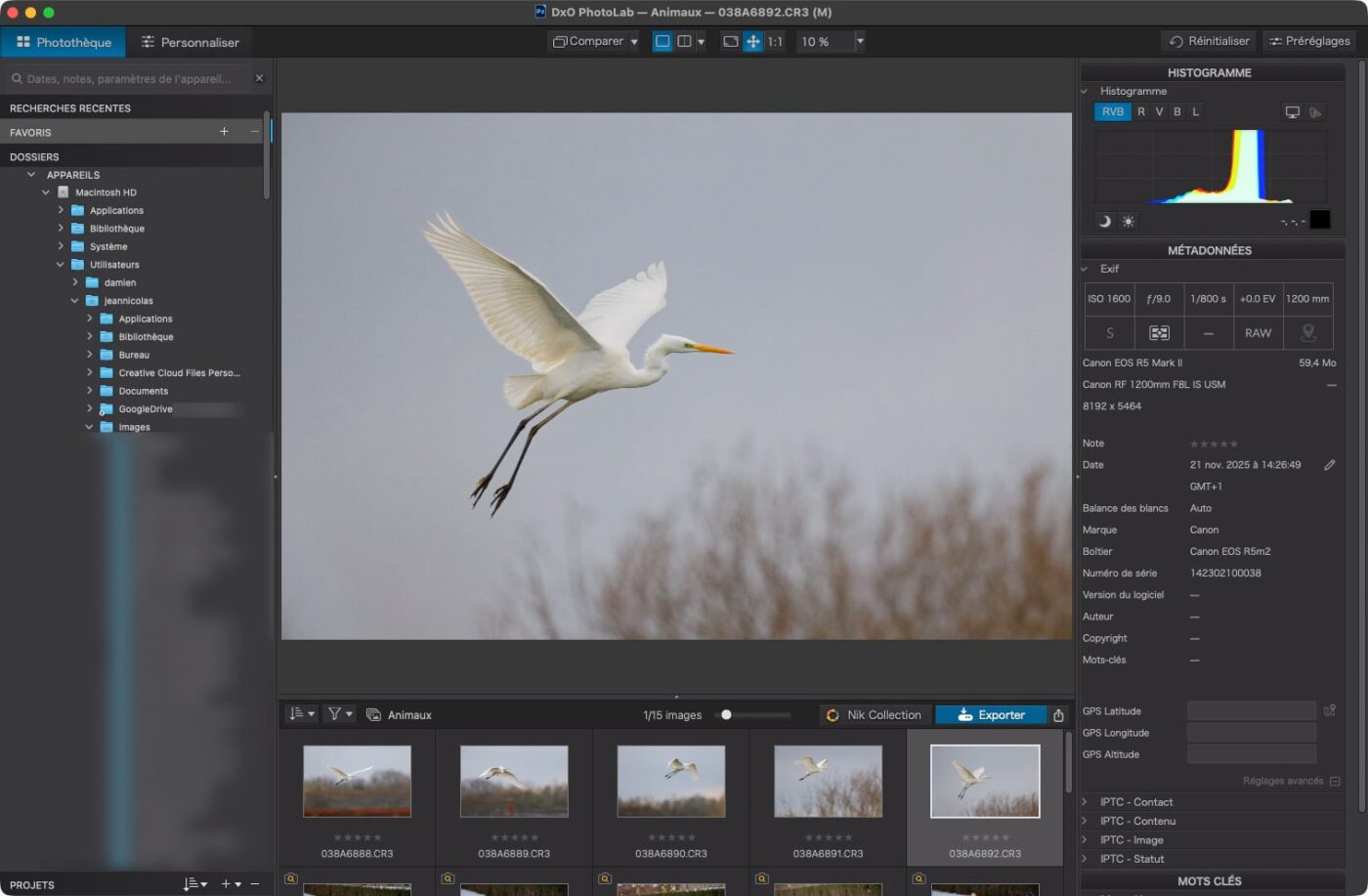
Task: Edit the capture date with pencil icon
Action: coord(1329,465)
